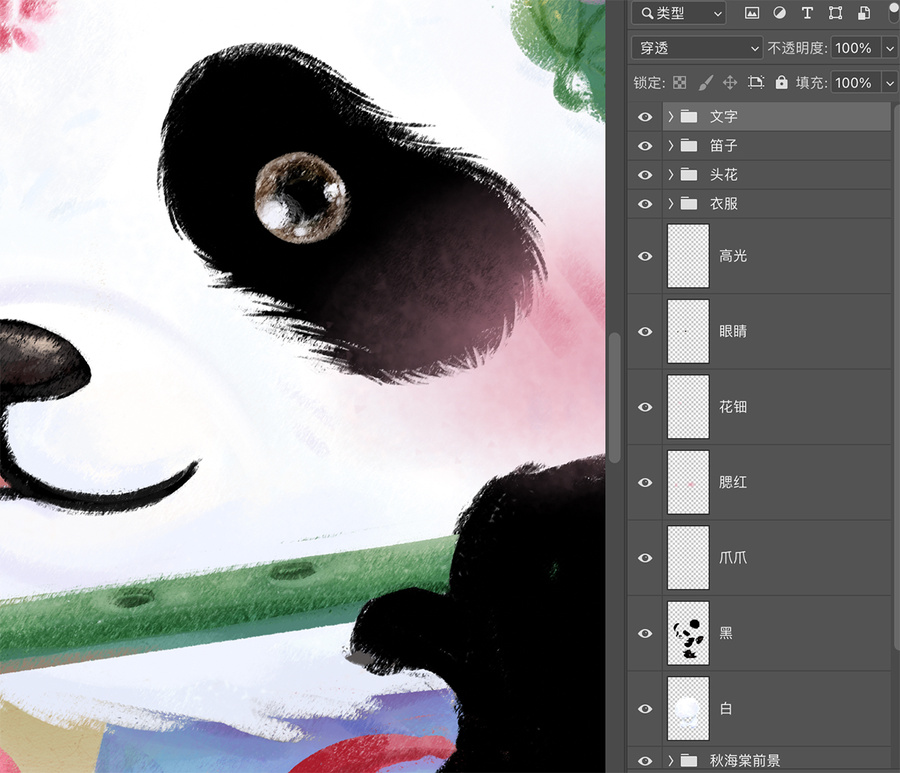Viewport: 900px width, 773px height.
Task: Click the 高光 layer name
Action: click(x=733, y=256)
